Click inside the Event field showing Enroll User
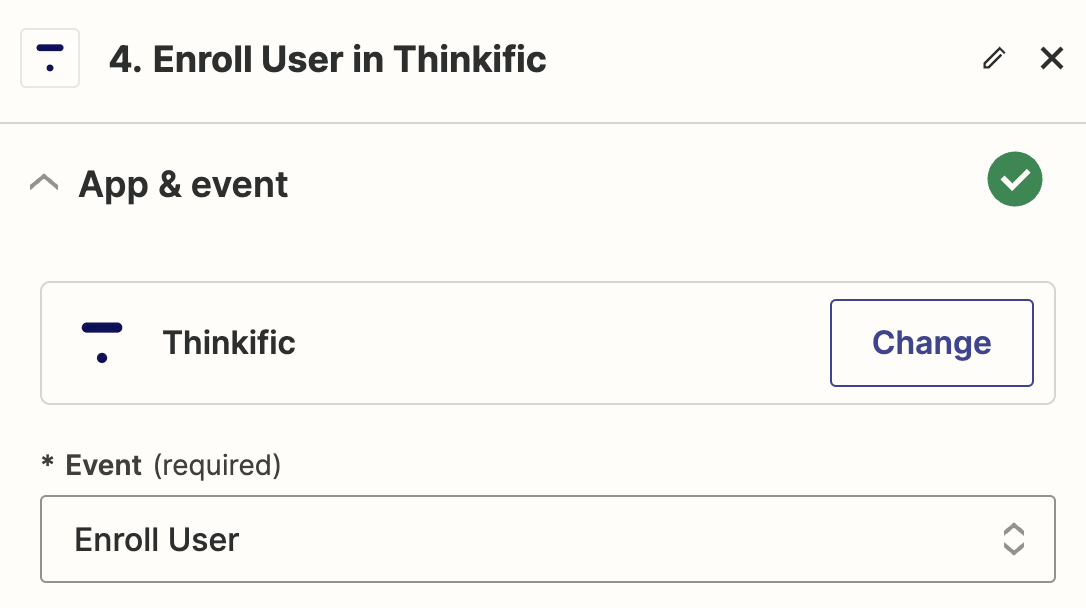 [x=400, y=539]
